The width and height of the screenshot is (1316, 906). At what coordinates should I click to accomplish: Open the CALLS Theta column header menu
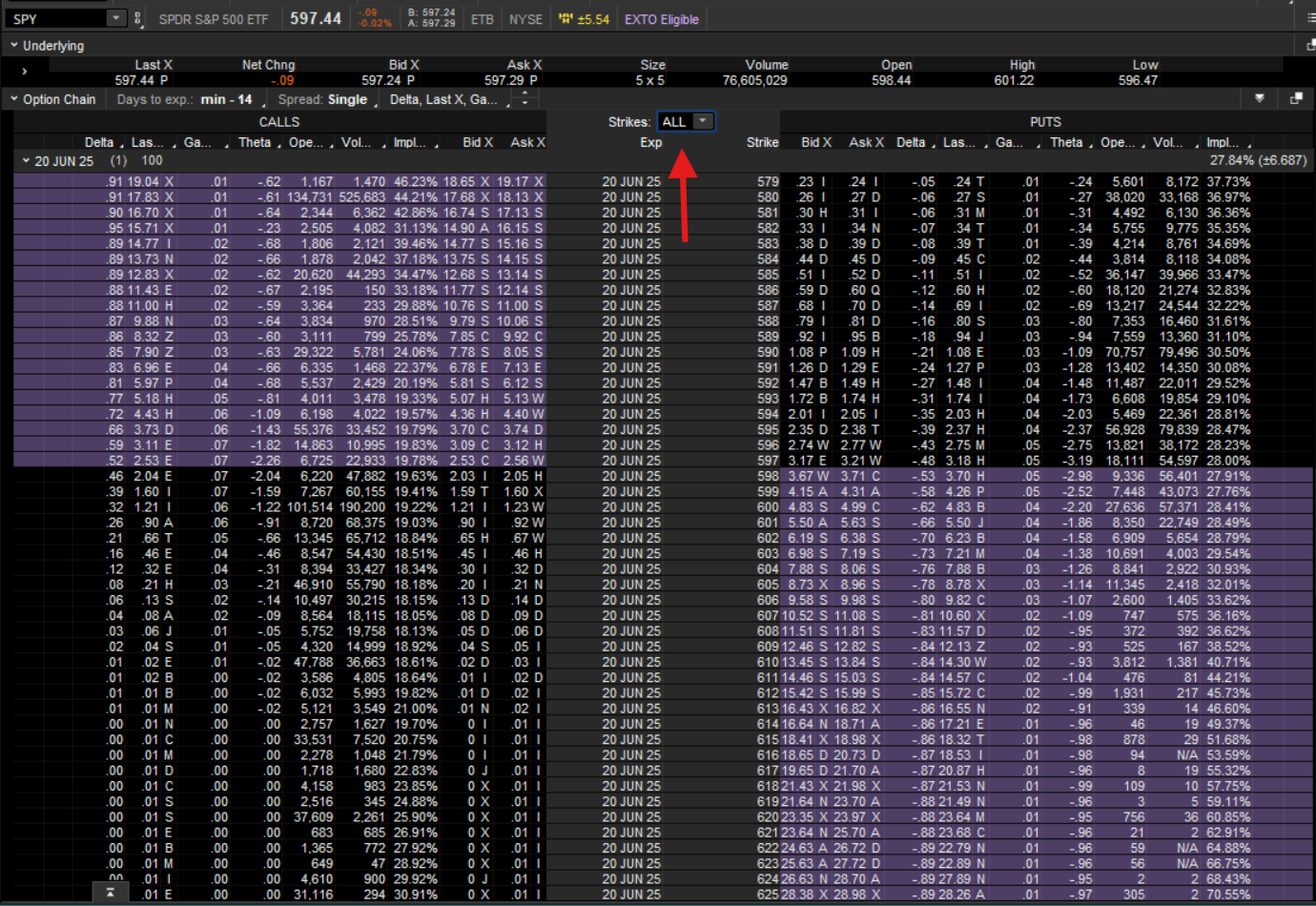point(279,144)
